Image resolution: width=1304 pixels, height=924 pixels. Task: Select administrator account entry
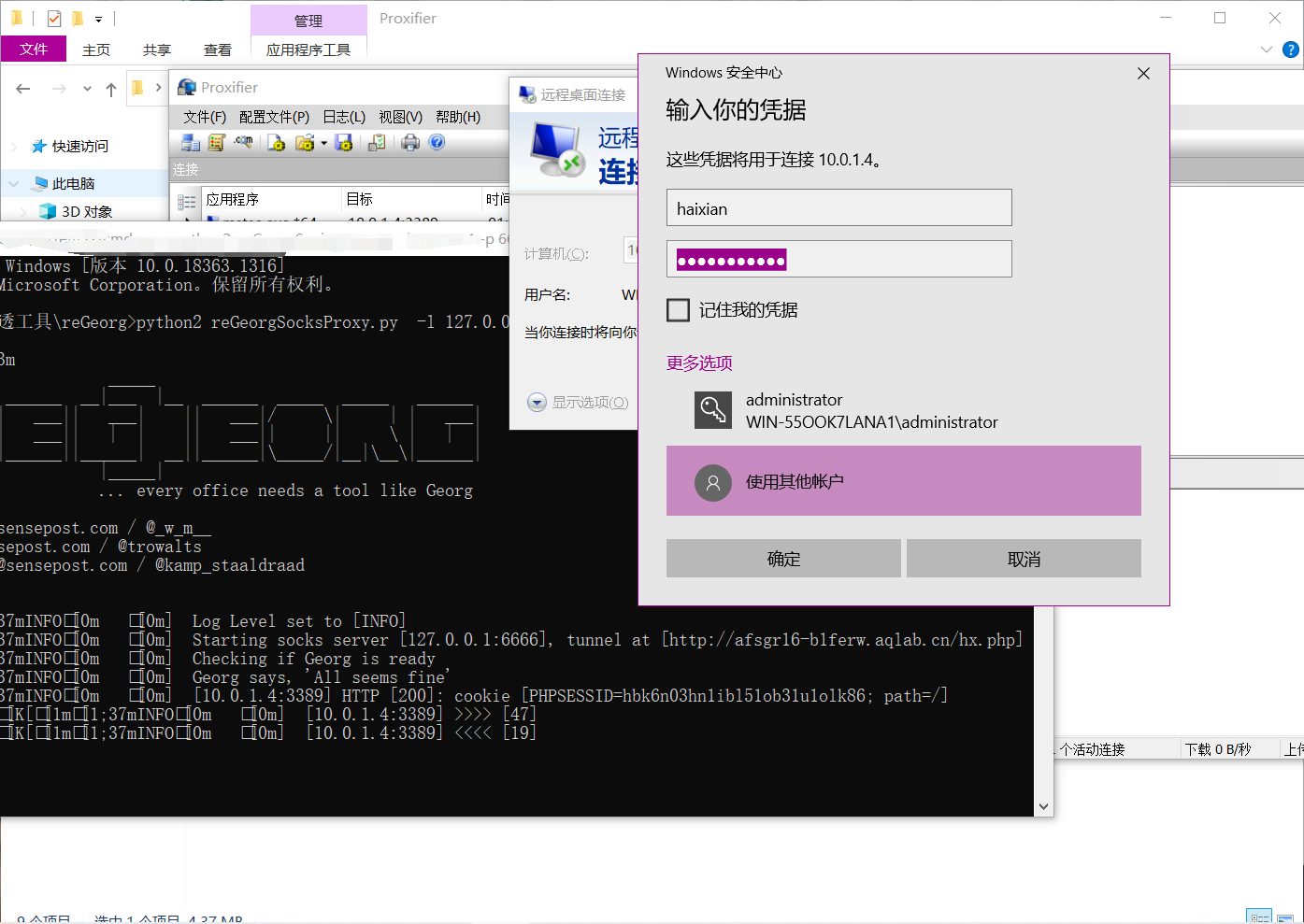pyautogui.click(x=904, y=411)
